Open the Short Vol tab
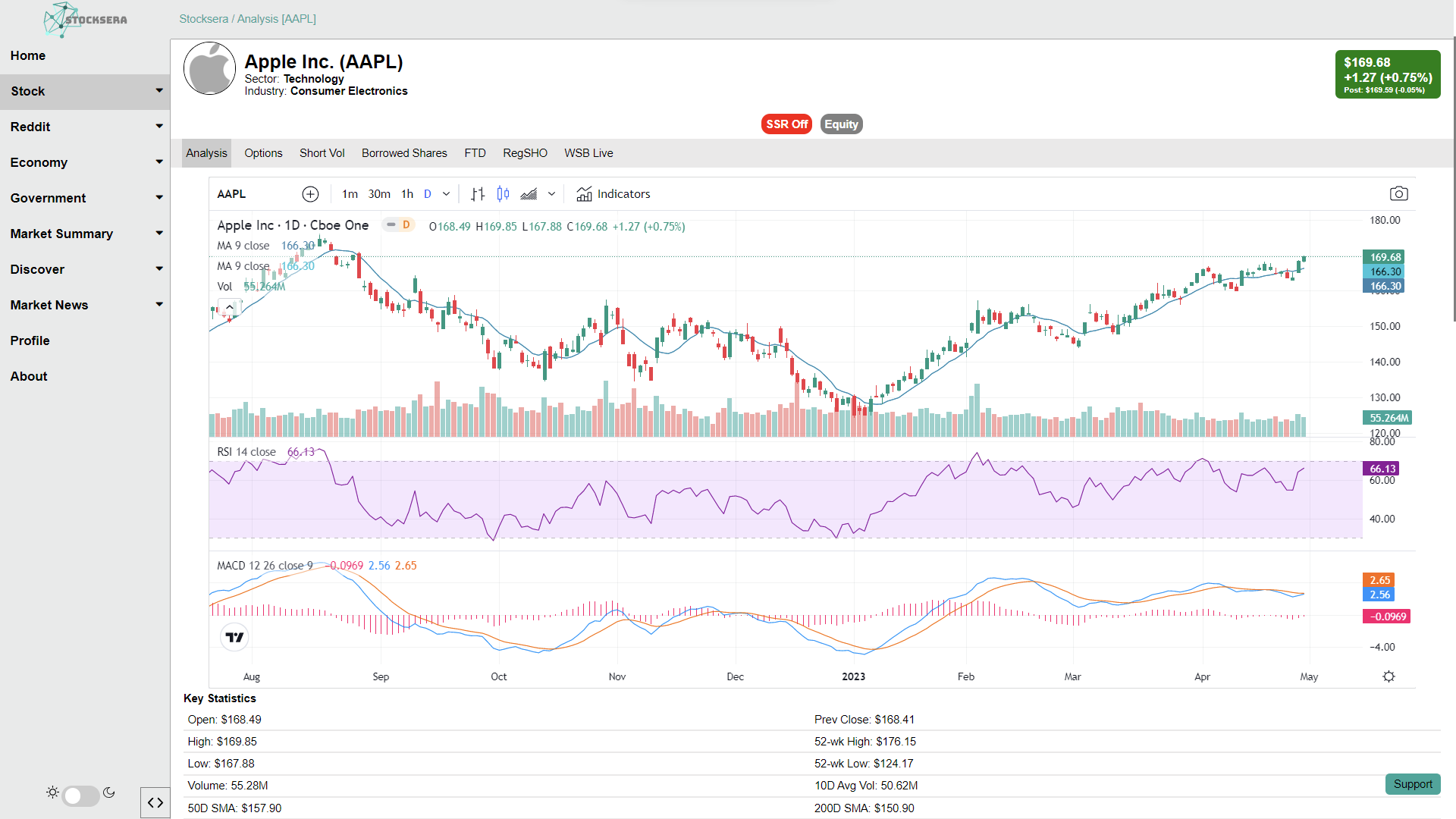This screenshot has width=1456, height=819. pos(322,153)
